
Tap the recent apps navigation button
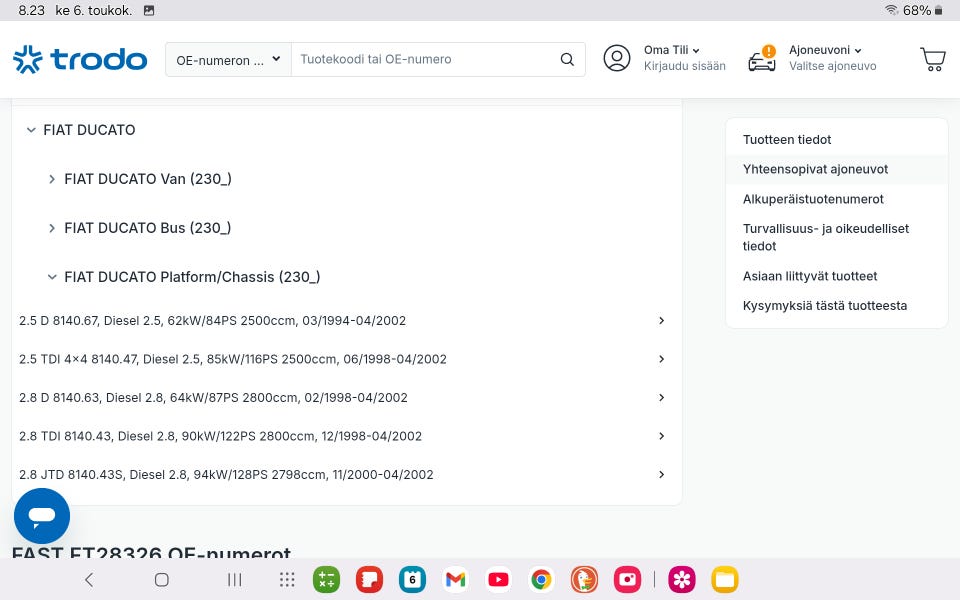[234, 579]
